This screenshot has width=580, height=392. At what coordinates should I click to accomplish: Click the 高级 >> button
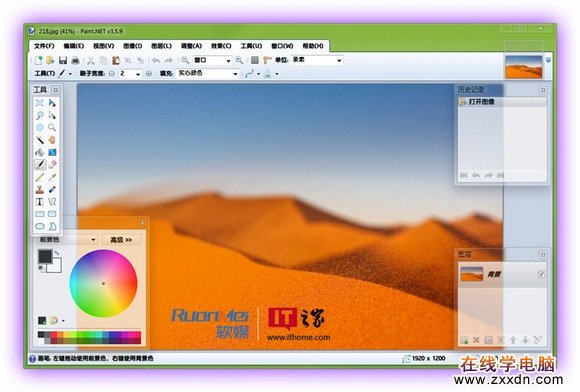pyautogui.click(x=121, y=240)
